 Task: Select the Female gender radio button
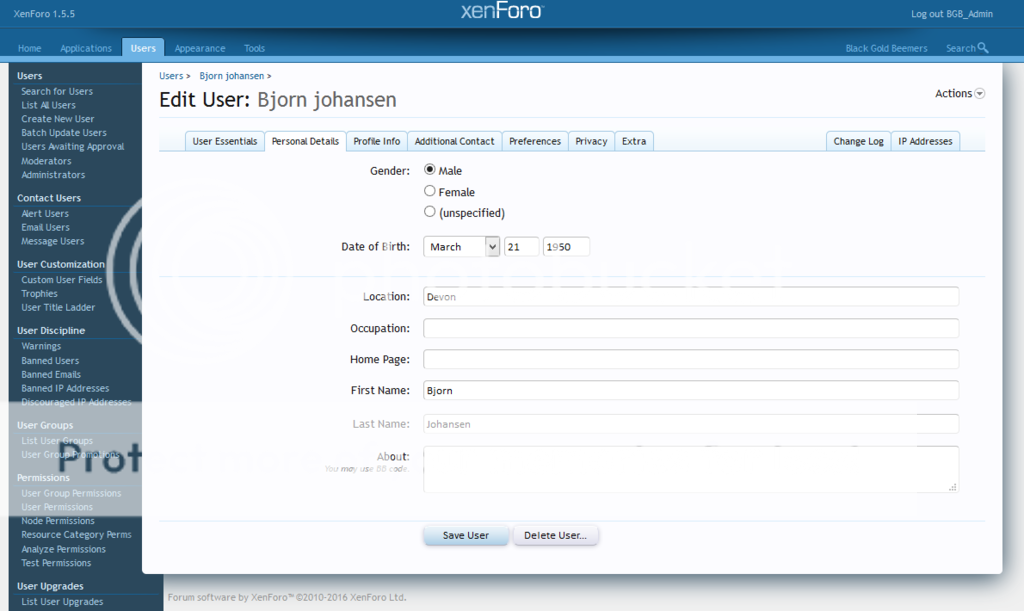pyautogui.click(x=430, y=191)
